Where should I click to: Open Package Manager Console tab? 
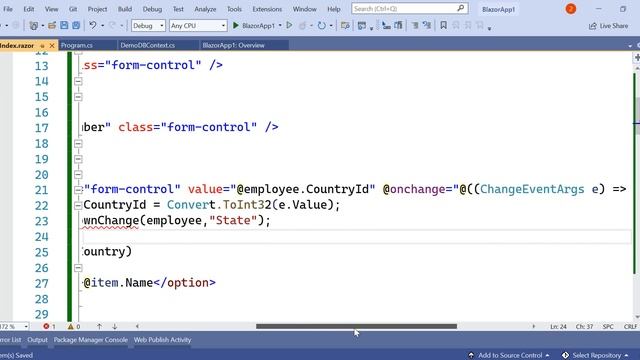(91, 340)
